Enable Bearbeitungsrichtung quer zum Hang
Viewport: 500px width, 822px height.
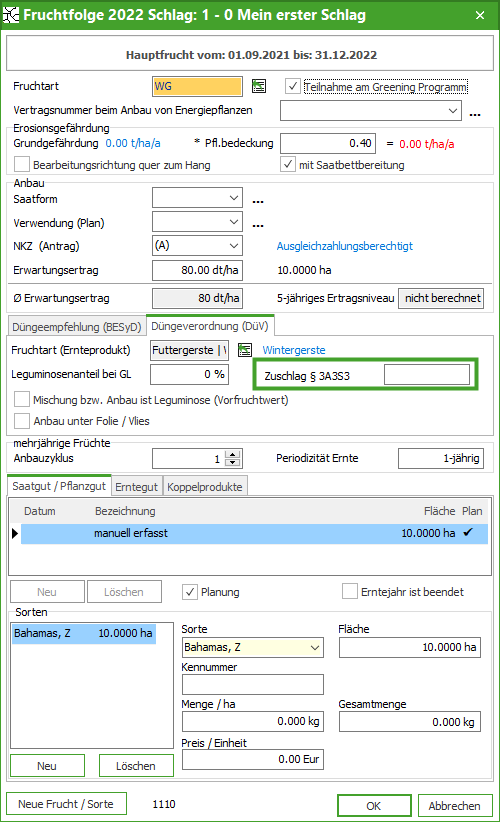[22, 165]
